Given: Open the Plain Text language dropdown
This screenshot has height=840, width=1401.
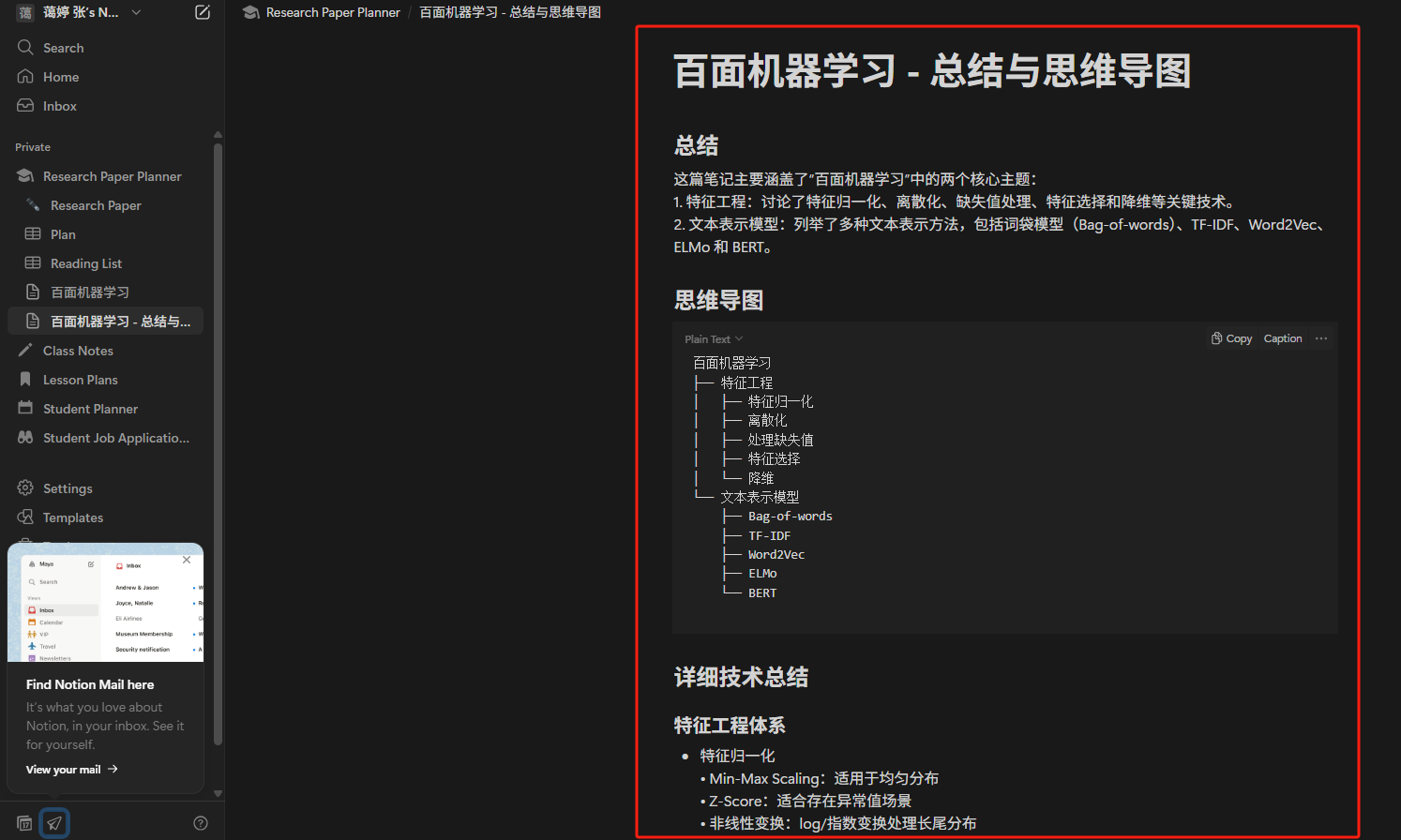Looking at the screenshot, I should (714, 339).
